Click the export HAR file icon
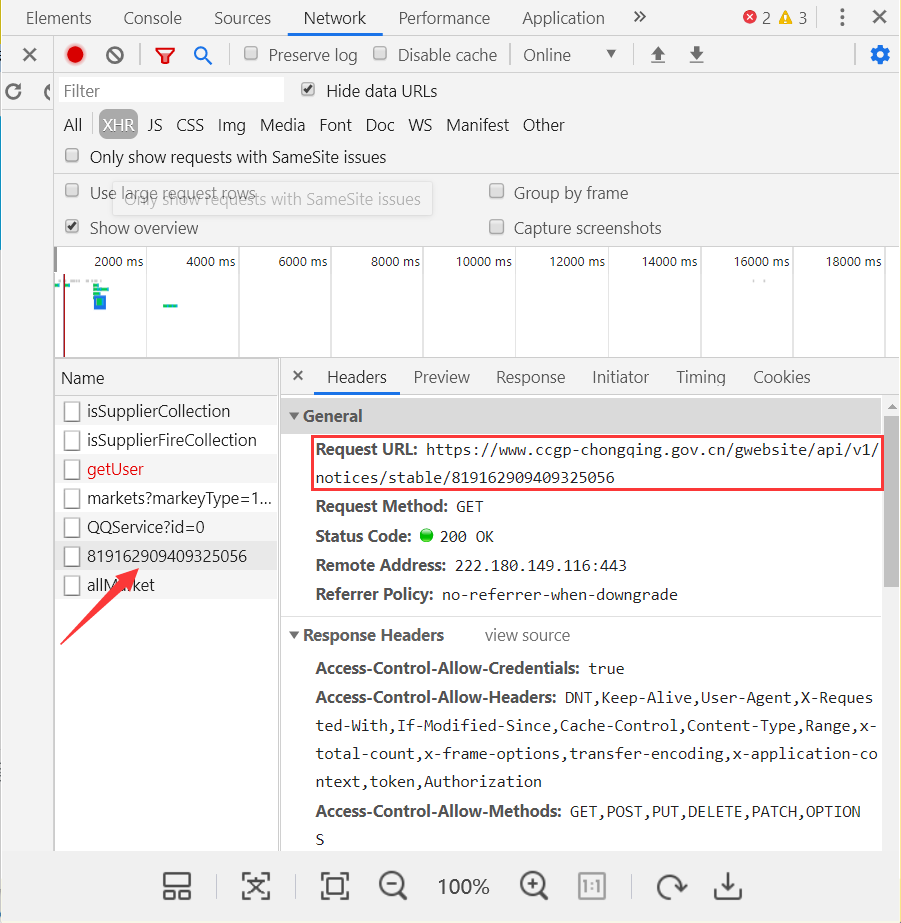This screenshot has height=923, width=901. 696,55
